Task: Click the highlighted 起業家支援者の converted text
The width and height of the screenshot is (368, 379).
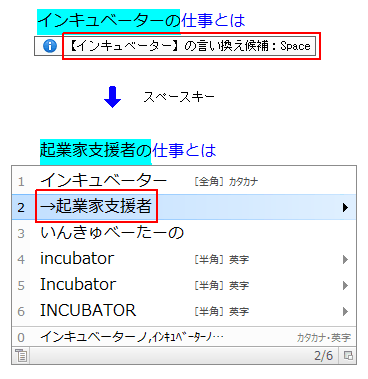Action: click(96, 151)
